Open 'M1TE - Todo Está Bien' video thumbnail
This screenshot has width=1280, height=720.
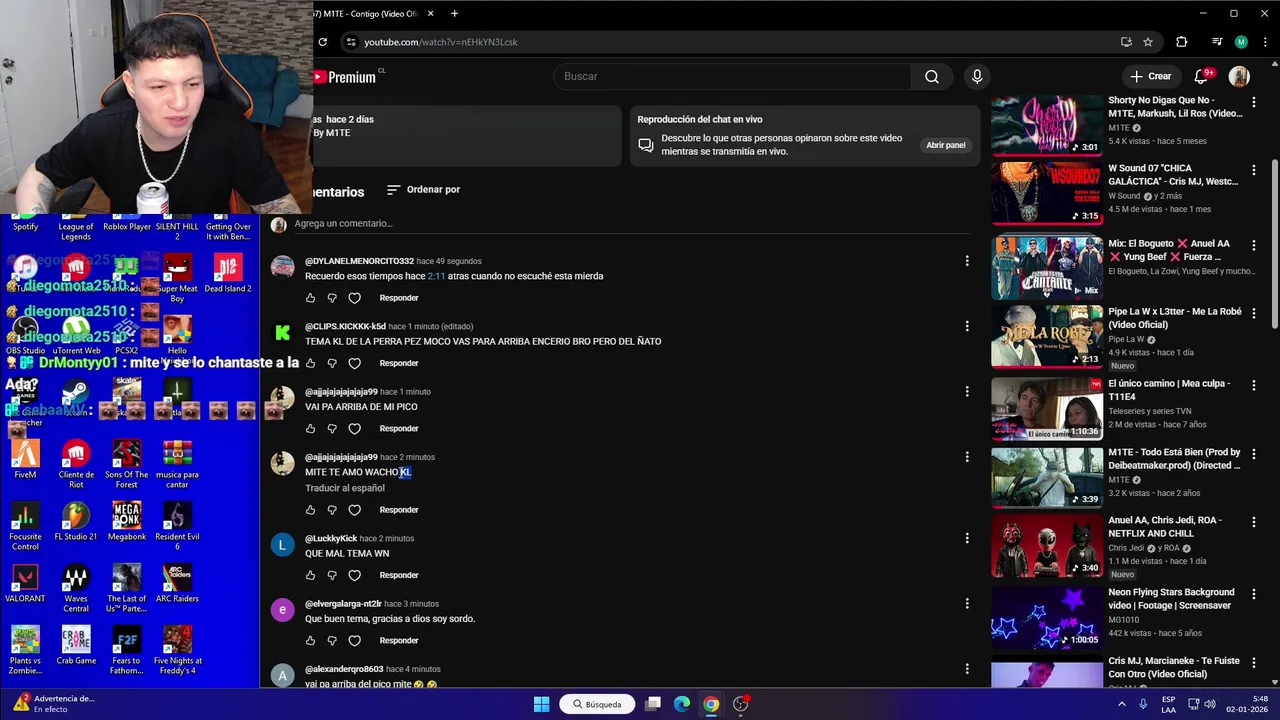[x=1046, y=478]
